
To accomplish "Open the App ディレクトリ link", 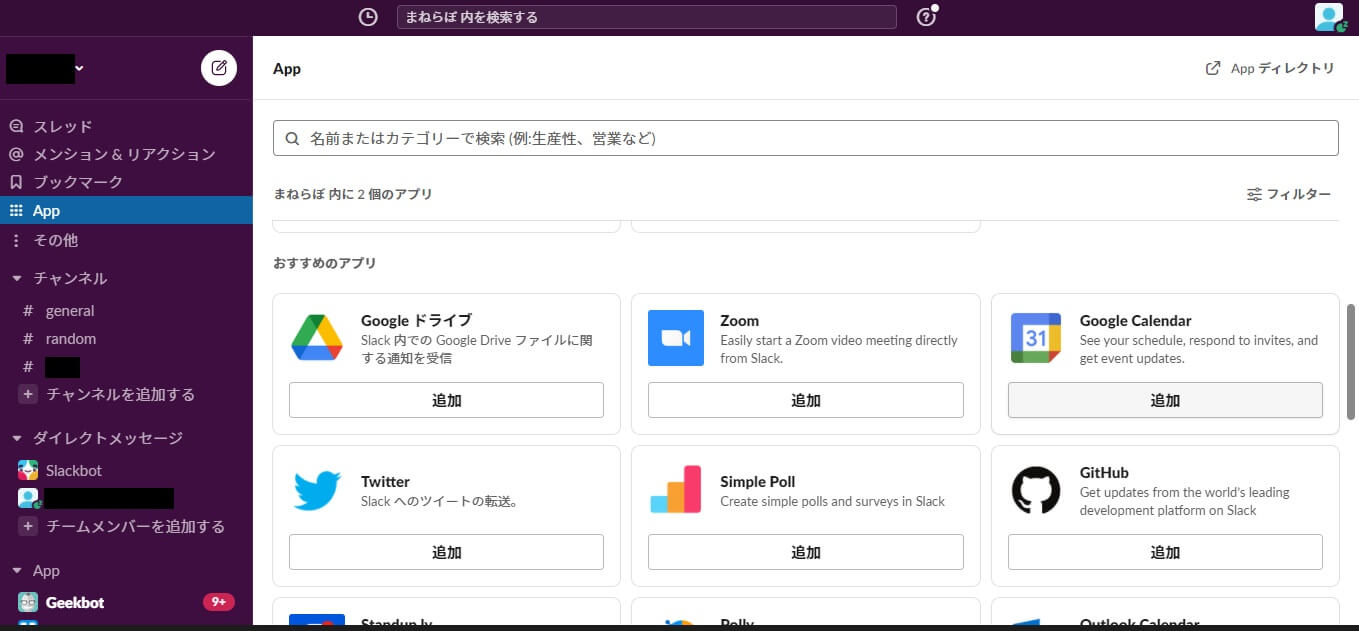I will click(1270, 68).
